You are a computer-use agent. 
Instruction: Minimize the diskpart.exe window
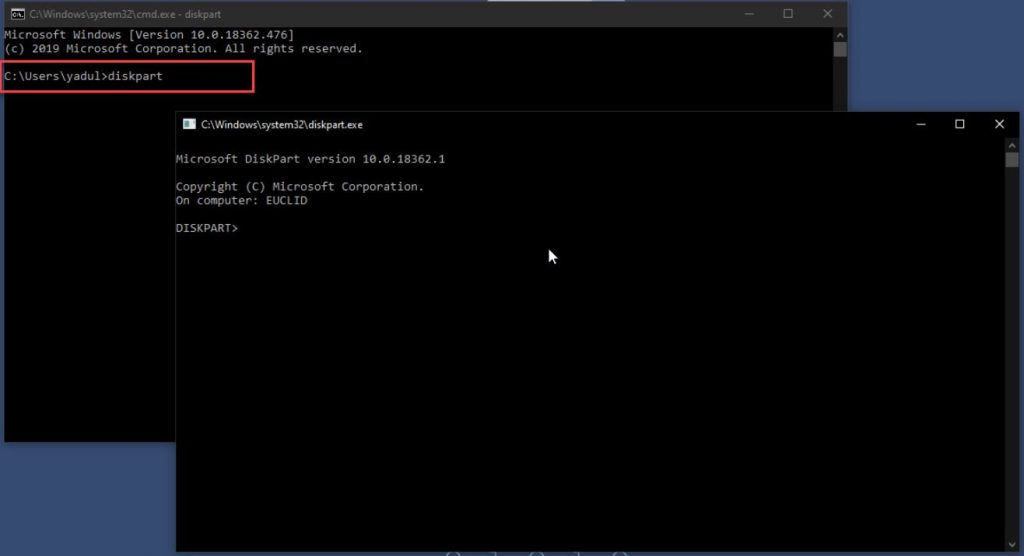(x=921, y=124)
